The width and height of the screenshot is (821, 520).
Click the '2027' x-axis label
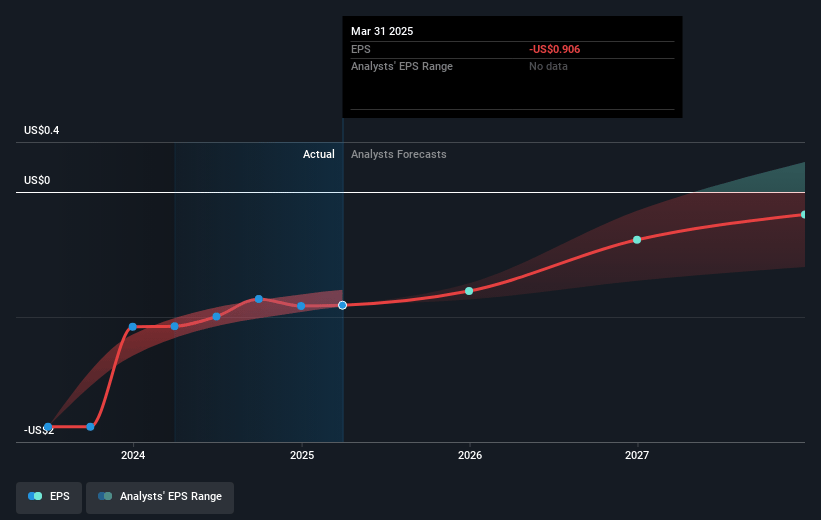pyautogui.click(x=637, y=456)
